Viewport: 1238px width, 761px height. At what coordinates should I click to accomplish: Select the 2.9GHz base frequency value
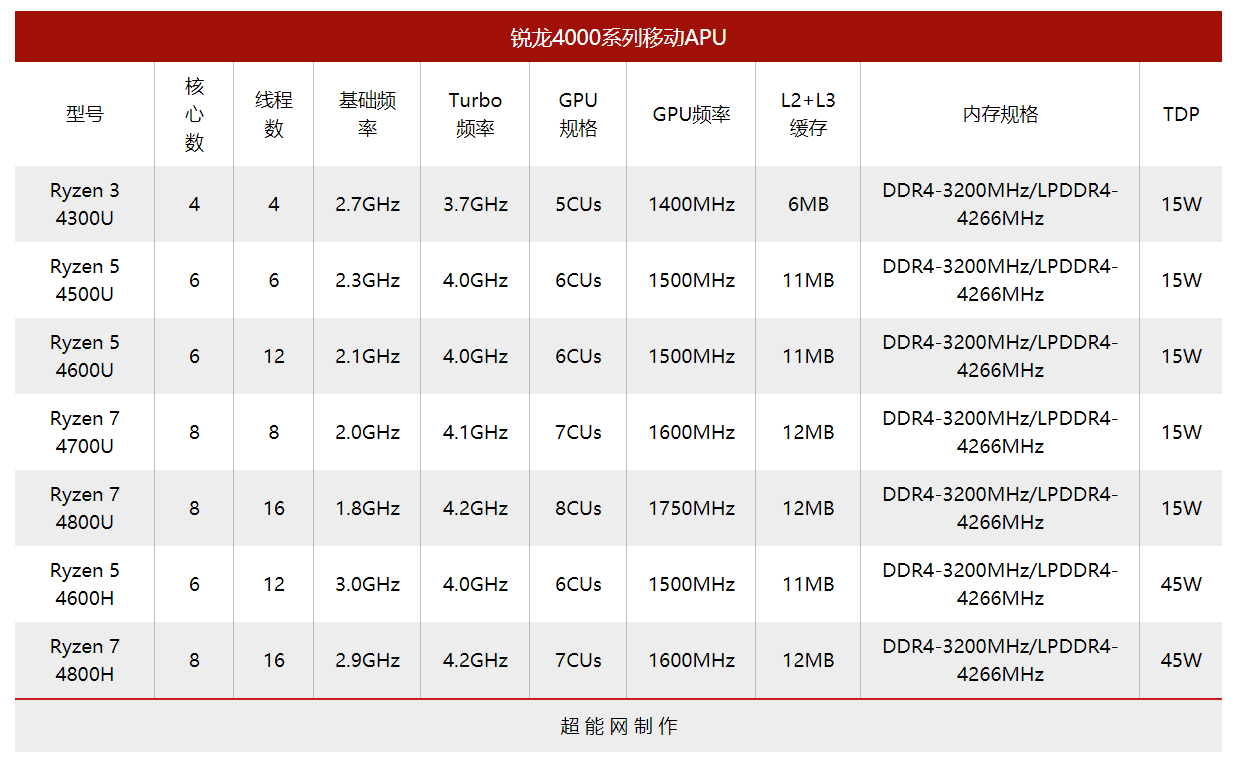coord(368,660)
